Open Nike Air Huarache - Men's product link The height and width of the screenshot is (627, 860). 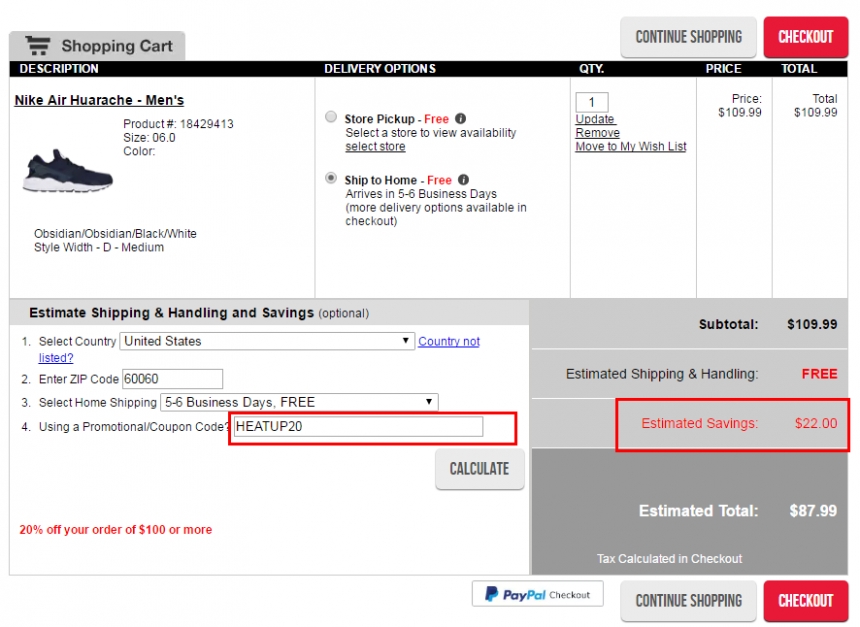click(99, 100)
